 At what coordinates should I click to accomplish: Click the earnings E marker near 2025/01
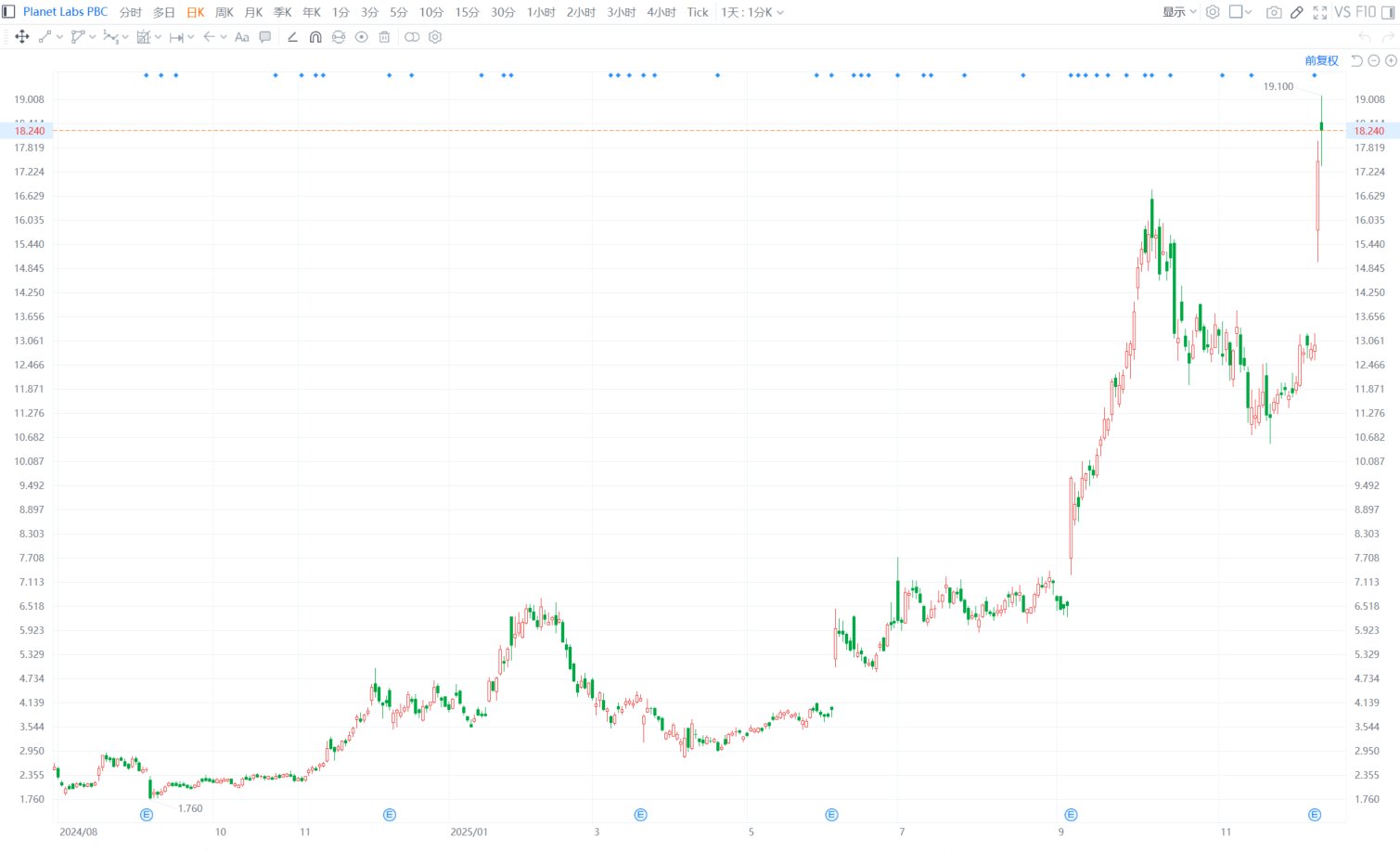coord(390,815)
